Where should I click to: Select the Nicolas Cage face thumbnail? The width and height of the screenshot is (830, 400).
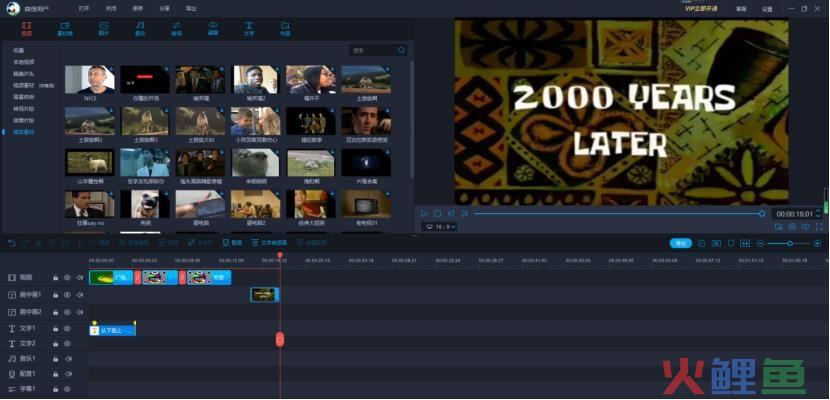(x=366, y=121)
